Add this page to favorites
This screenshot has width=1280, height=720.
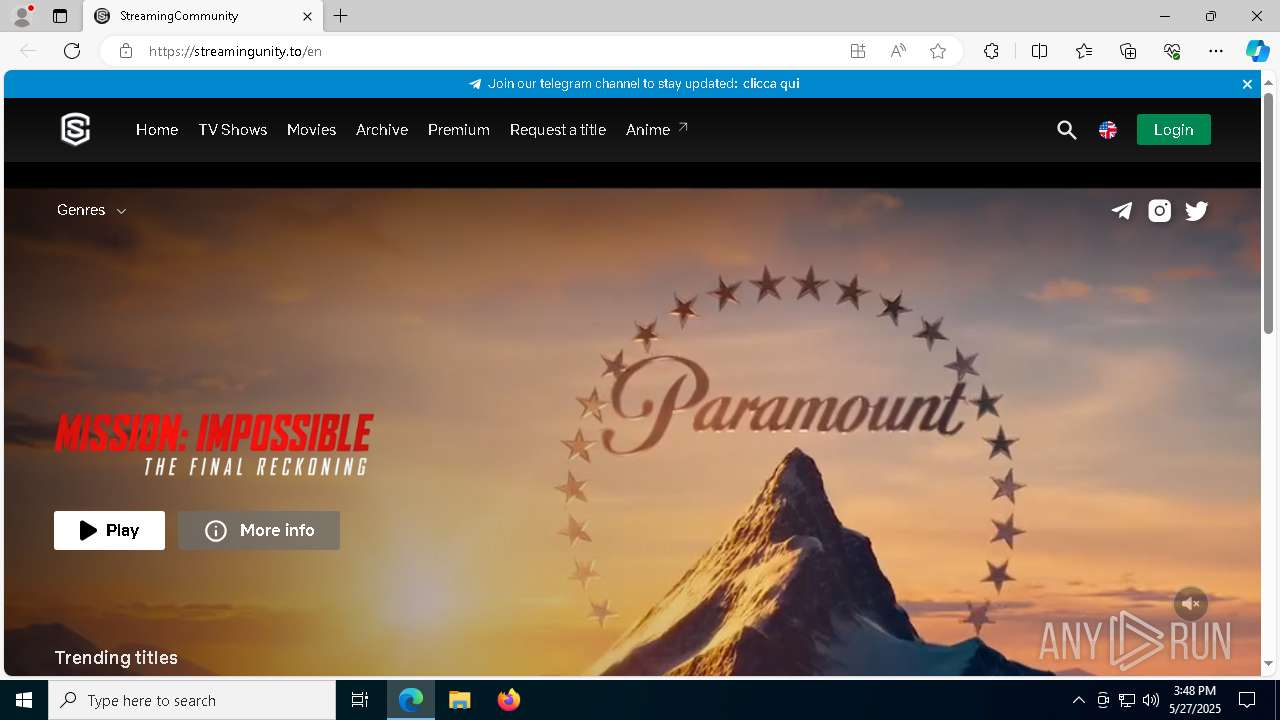point(938,51)
